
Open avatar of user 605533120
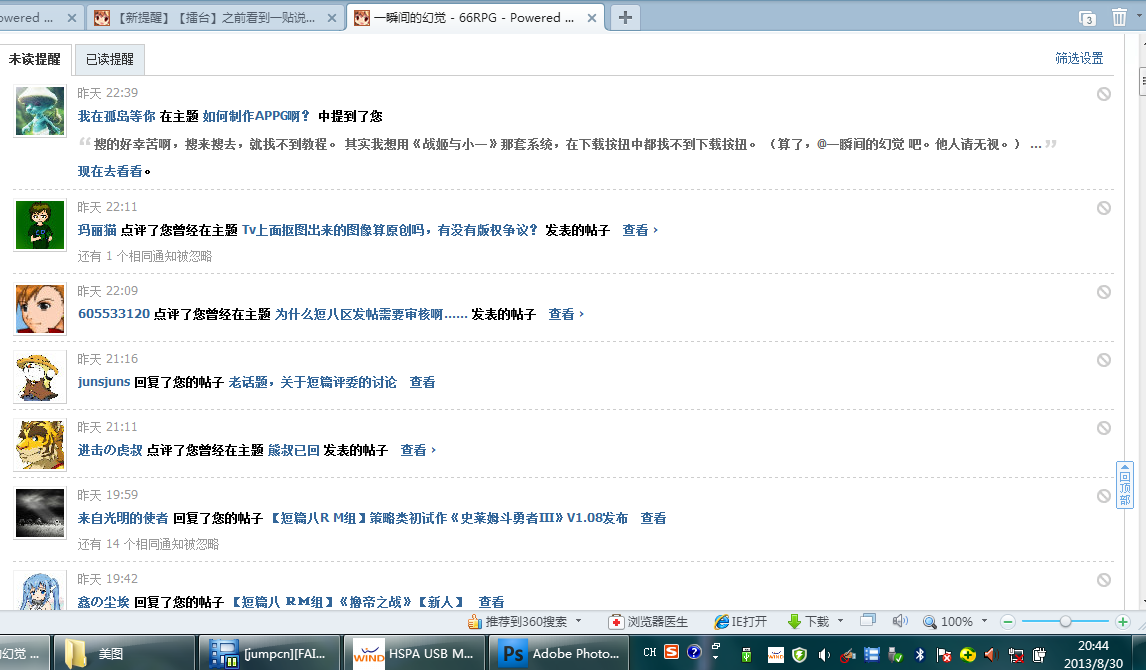40,309
